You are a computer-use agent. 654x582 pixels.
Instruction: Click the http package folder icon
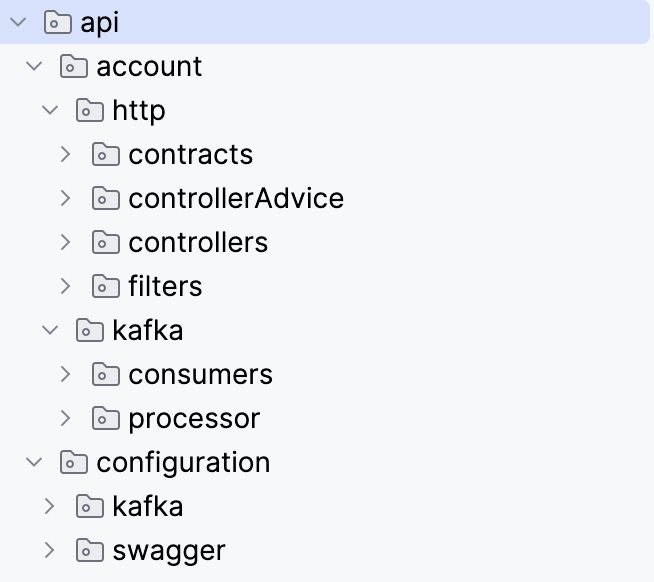pos(90,111)
